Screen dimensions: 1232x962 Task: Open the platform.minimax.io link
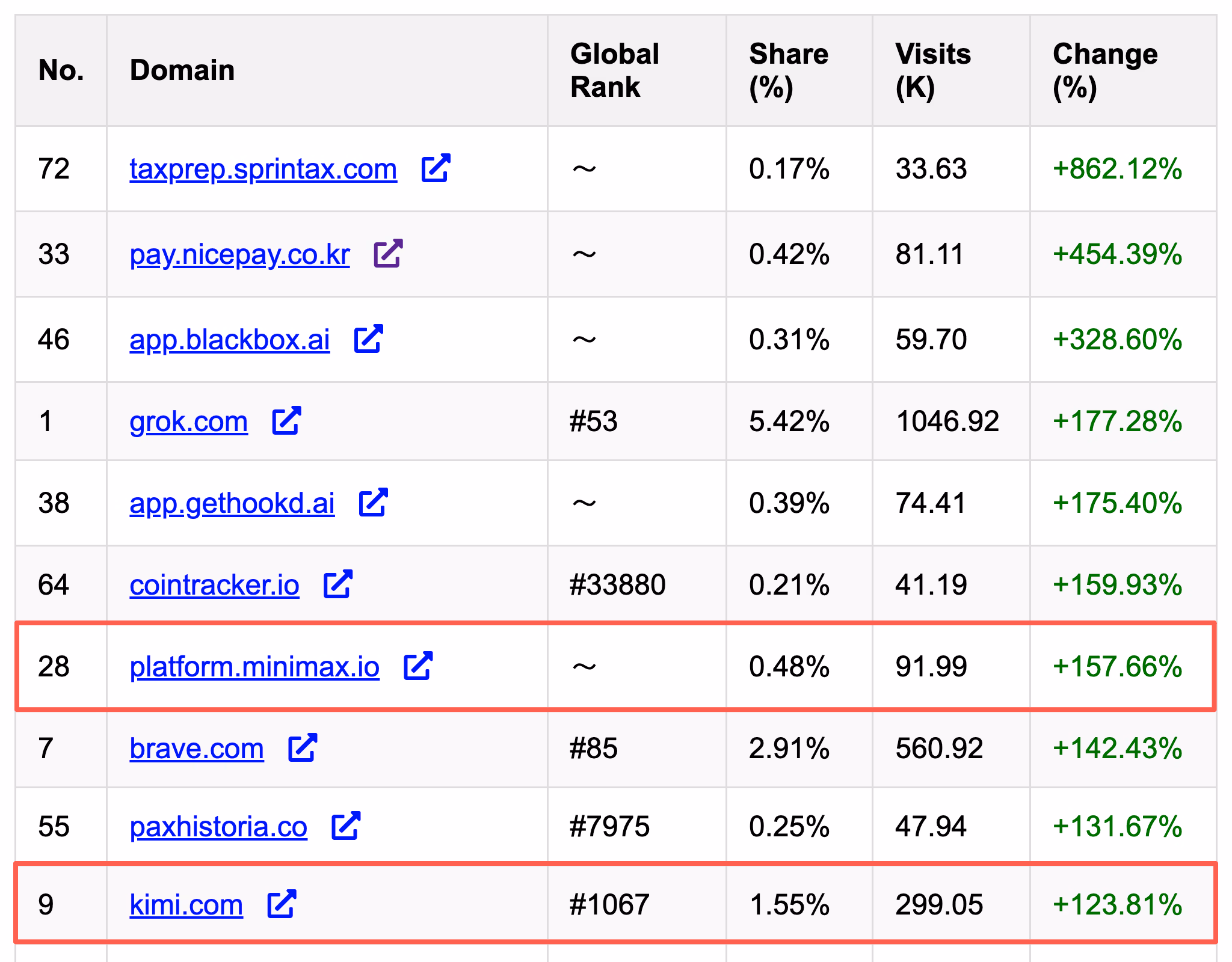[254, 667]
